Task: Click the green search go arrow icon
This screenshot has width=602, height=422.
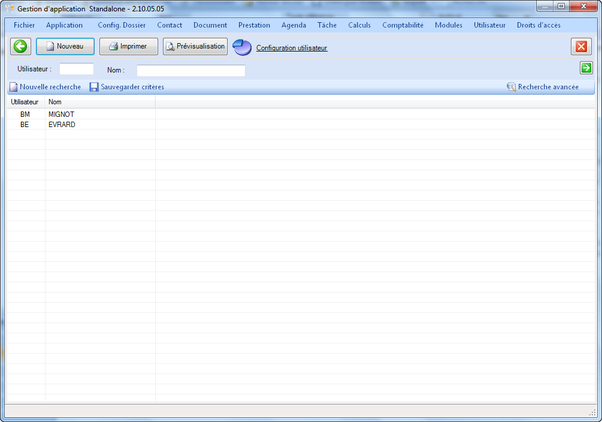Action: pos(586,68)
